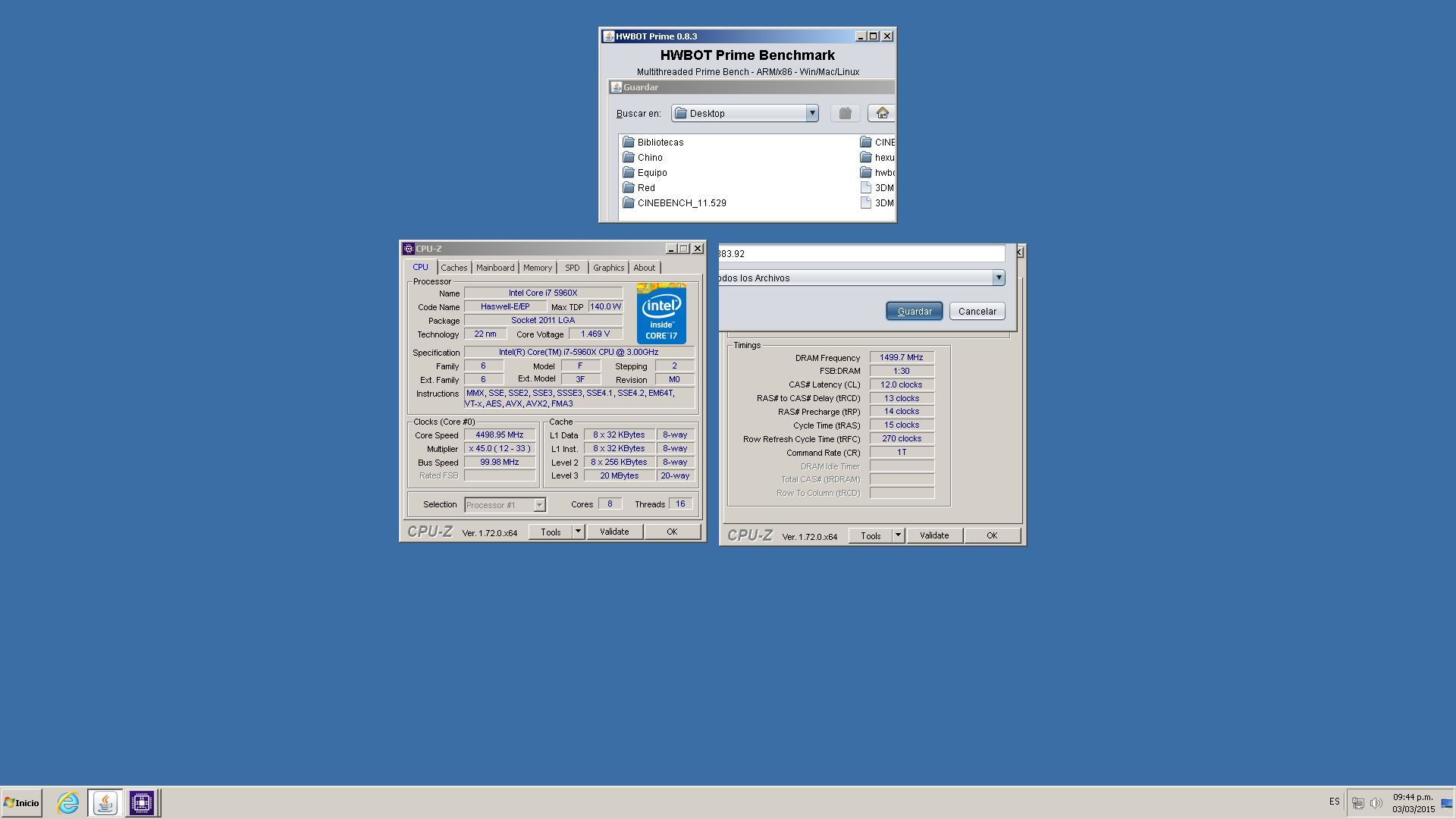The image size is (1456, 819).
Task: Expand the Todos los Archivos file type dropdown
Action: [x=999, y=278]
